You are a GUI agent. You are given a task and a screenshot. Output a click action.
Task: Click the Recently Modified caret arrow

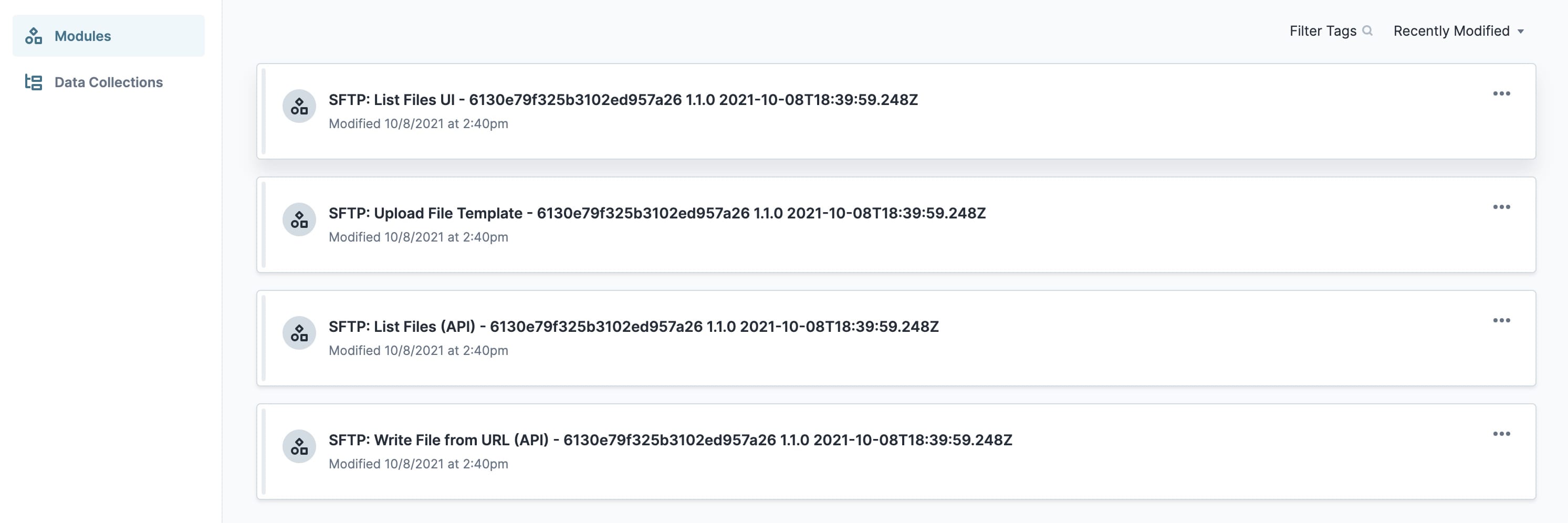1520,32
